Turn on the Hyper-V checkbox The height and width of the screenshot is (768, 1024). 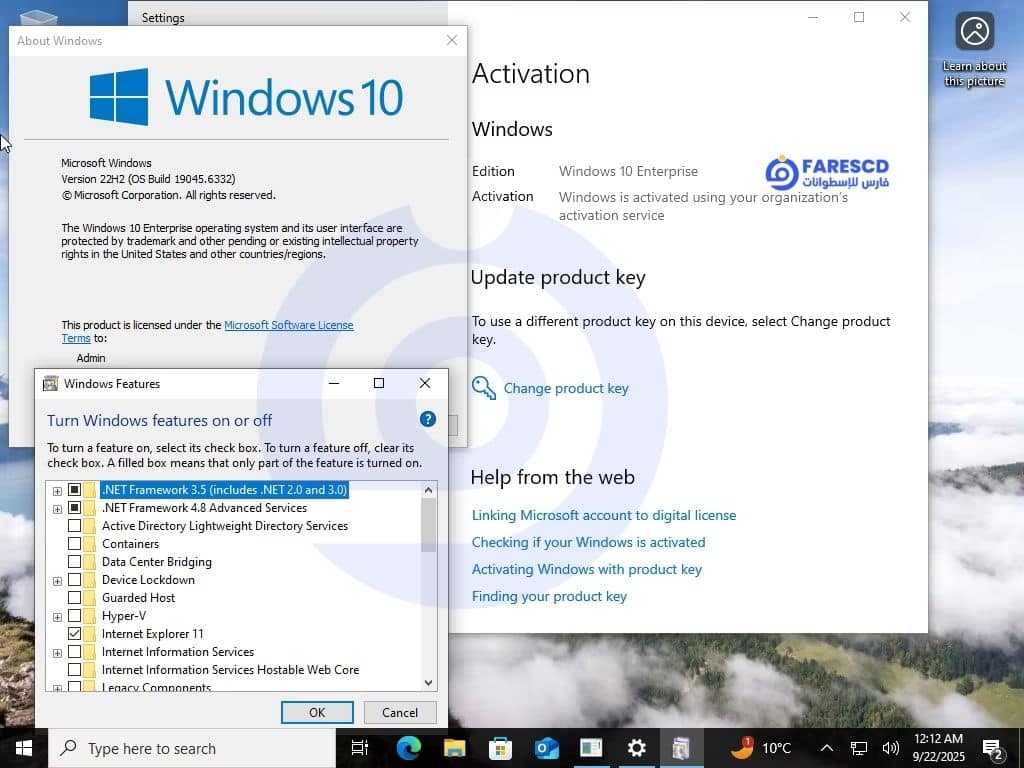(74, 616)
